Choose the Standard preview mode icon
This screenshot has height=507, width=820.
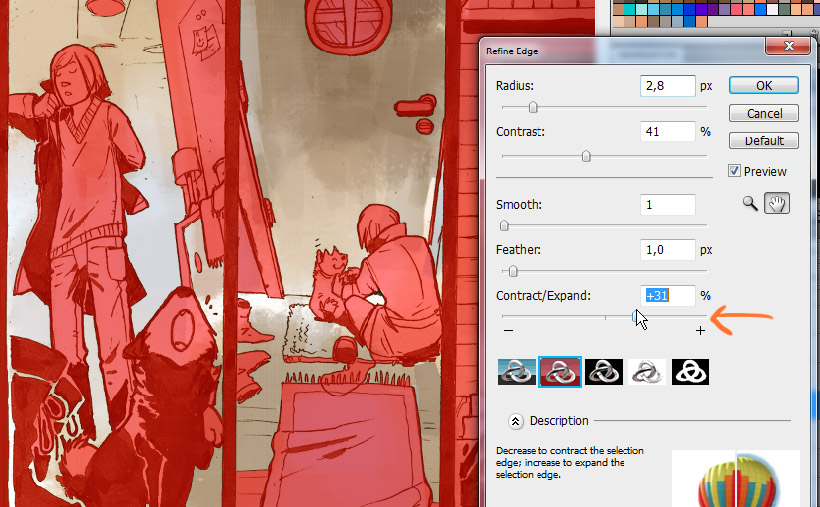click(516, 372)
